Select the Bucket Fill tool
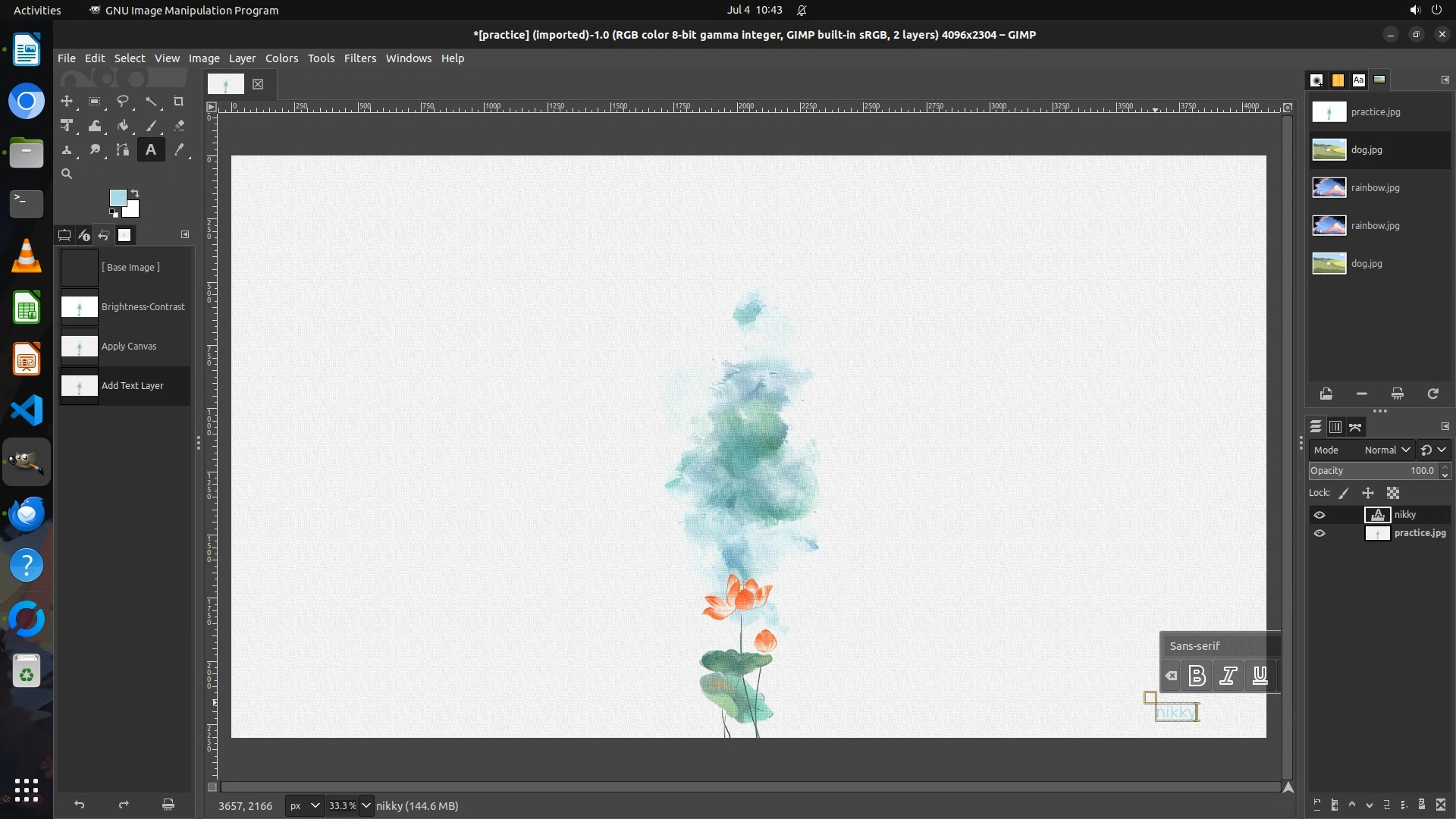Viewport: 1456px width, 819px height. (122, 126)
